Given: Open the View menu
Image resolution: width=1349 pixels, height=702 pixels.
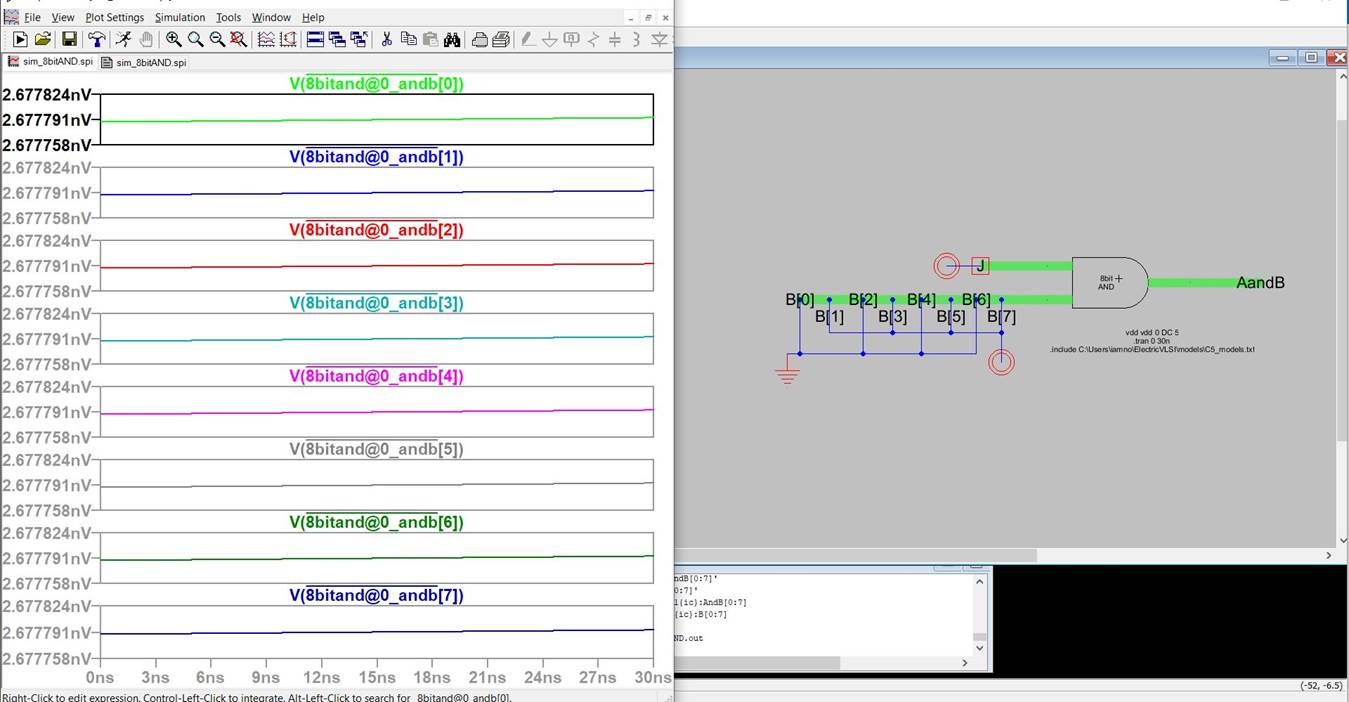Looking at the screenshot, I should [x=63, y=17].
